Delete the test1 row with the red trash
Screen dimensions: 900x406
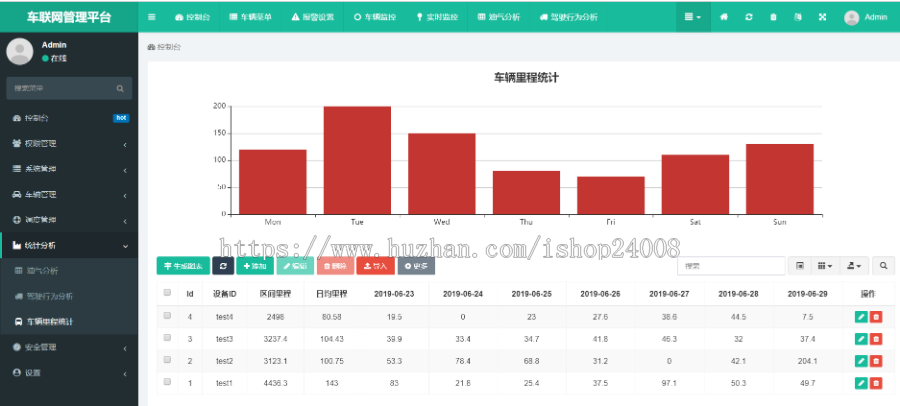click(876, 383)
